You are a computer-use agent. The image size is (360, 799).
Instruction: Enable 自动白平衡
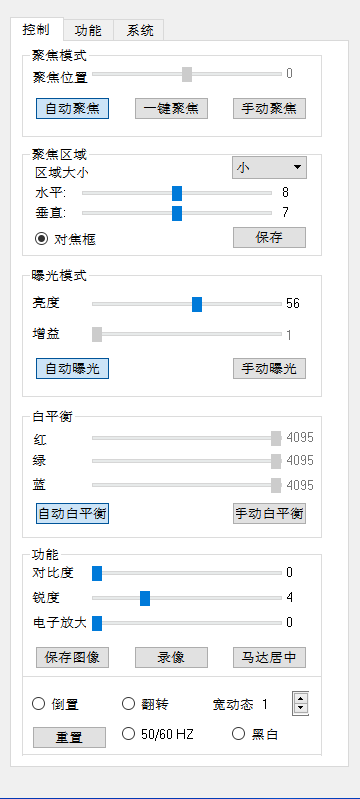[72, 514]
